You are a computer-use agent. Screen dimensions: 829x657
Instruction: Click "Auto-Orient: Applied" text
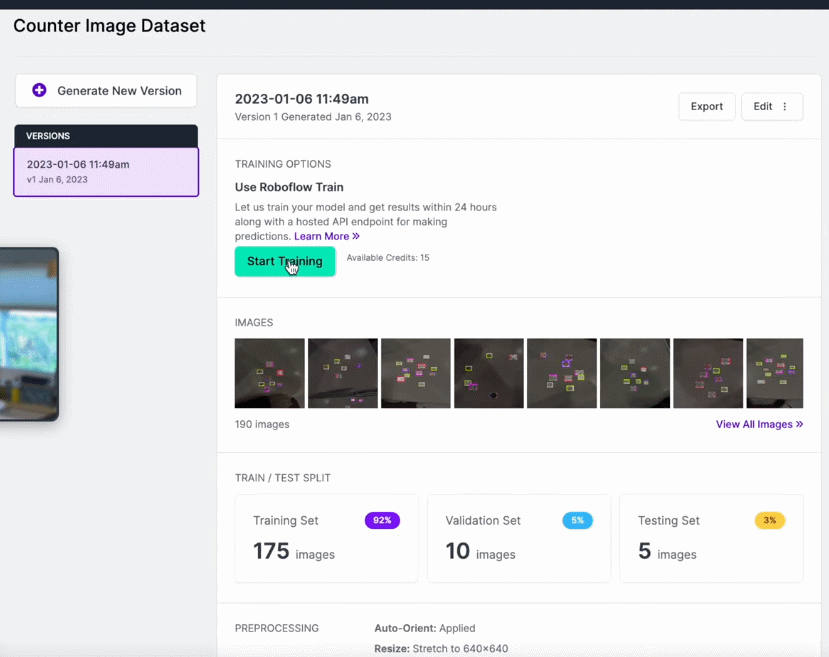pyautogui.click(x=425, y=628)
